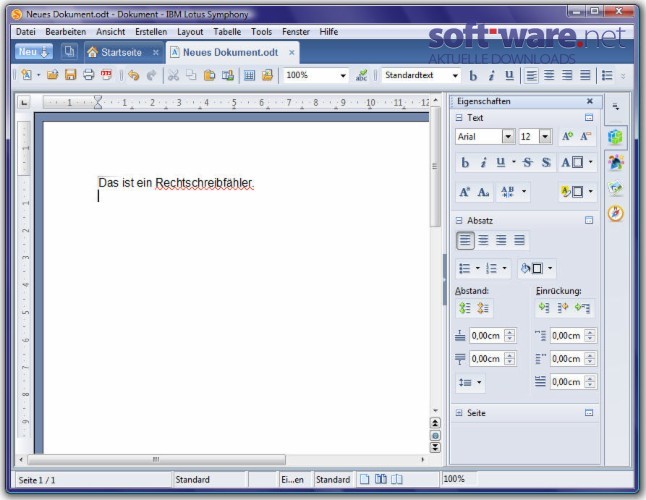The height and width of the screenshot is (500, 646).
Task: Cut selection with the scissors icon
Action: [x=173, y=75]
